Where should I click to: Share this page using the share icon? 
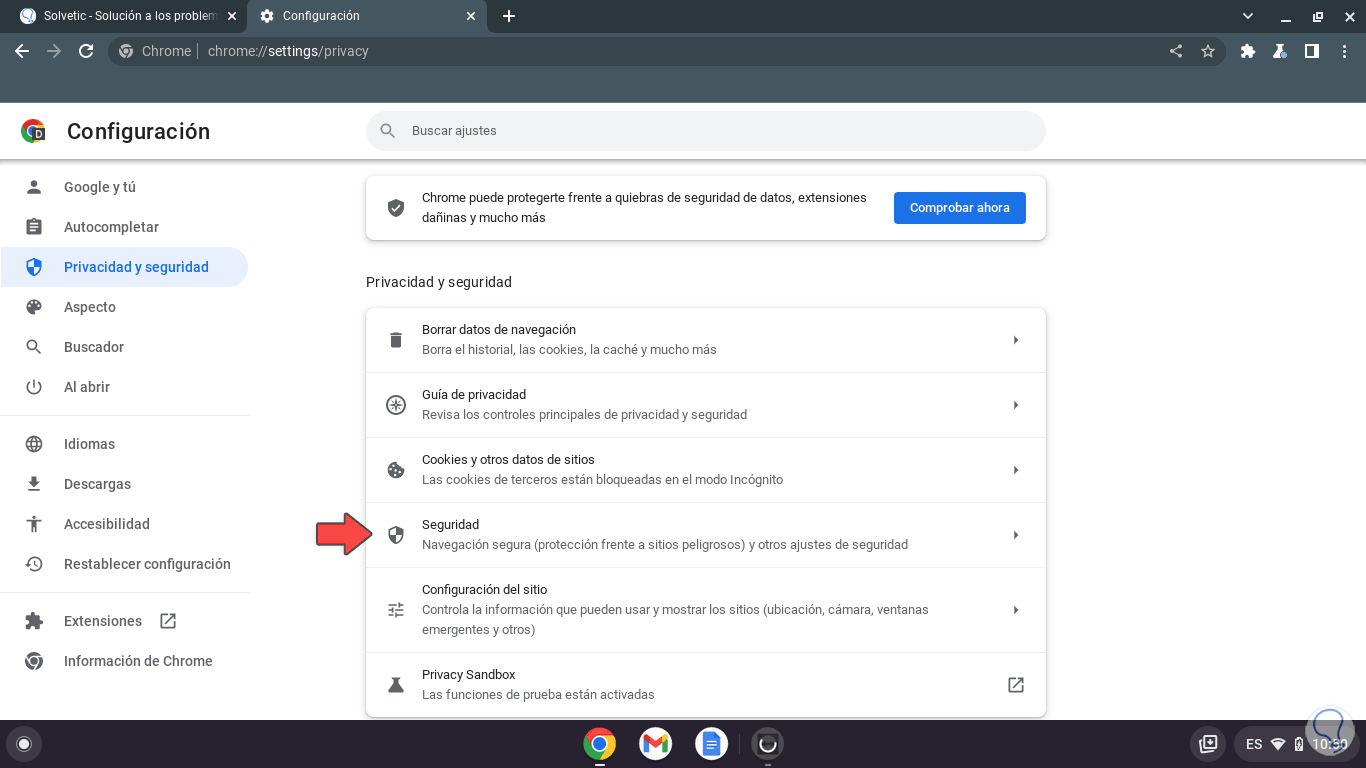pos(1176,51)
